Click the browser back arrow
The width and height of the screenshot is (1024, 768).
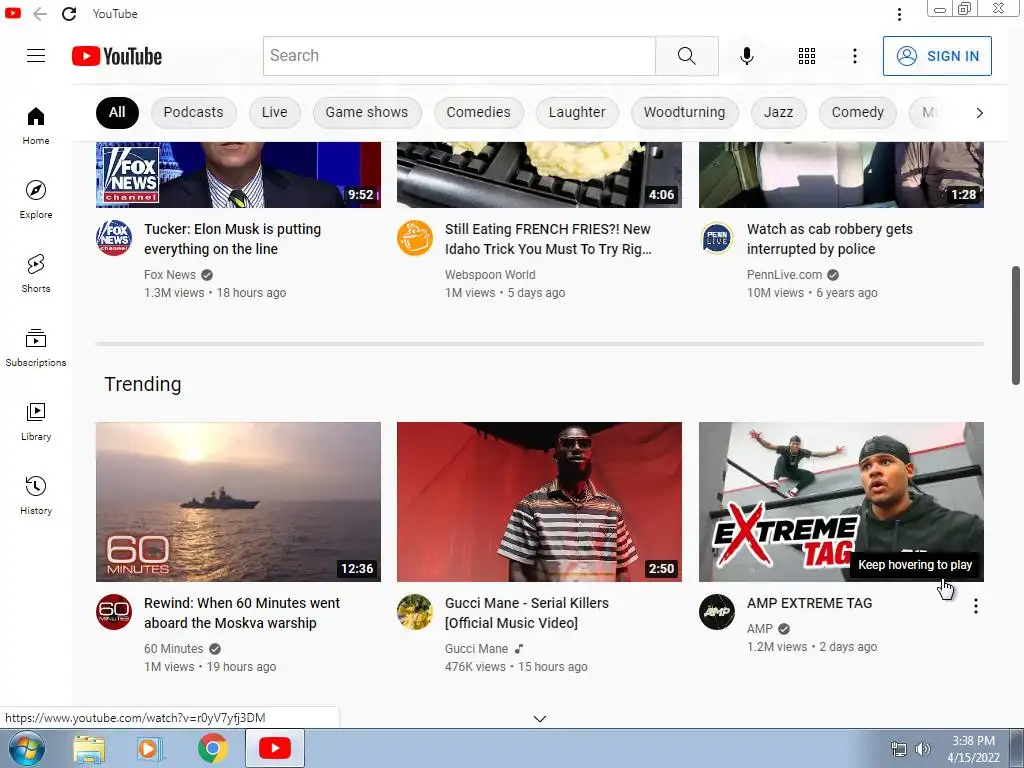[40, 14]
